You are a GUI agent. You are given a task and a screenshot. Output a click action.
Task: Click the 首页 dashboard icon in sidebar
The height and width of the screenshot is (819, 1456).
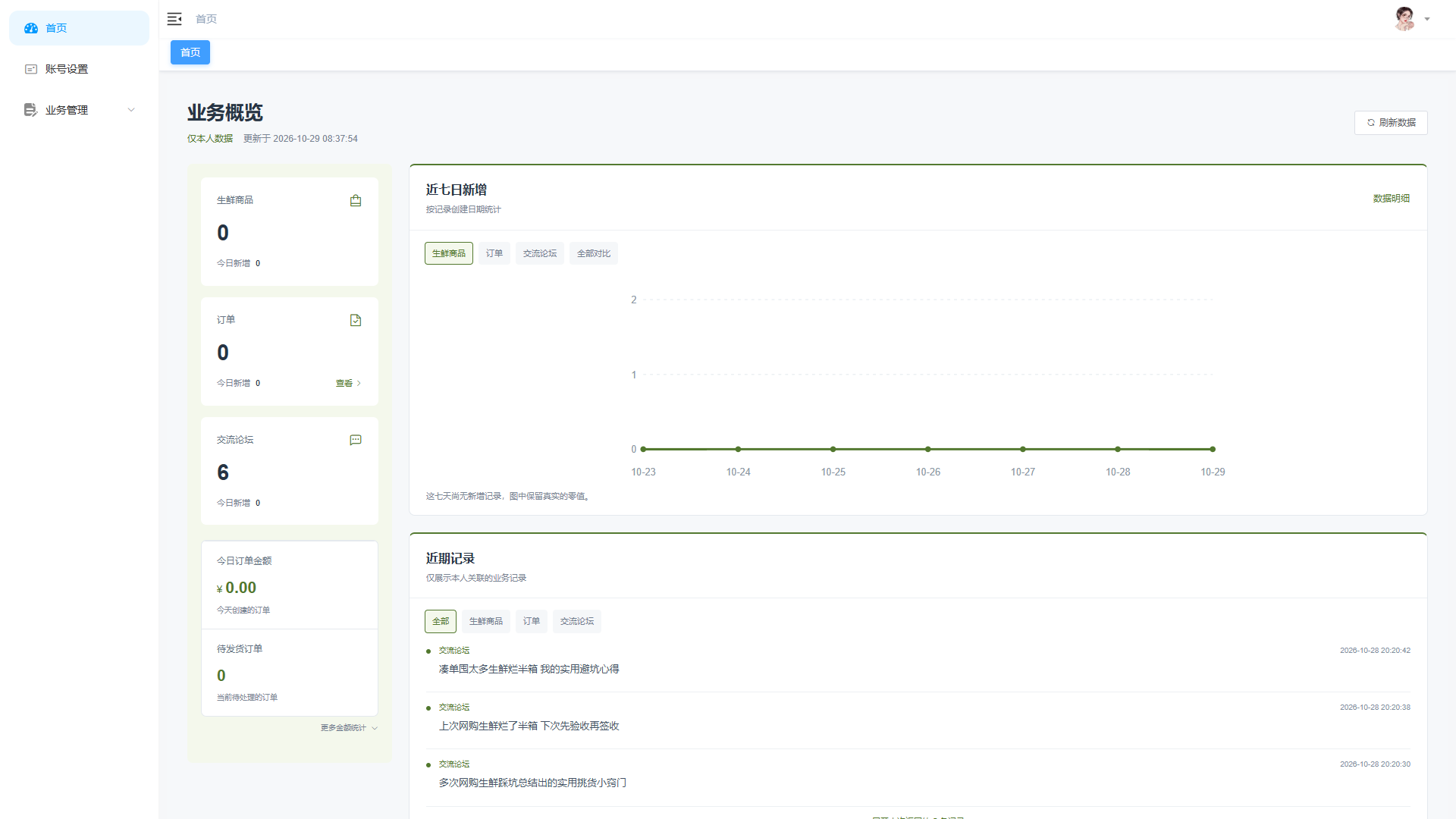click(x=31, y=28)
